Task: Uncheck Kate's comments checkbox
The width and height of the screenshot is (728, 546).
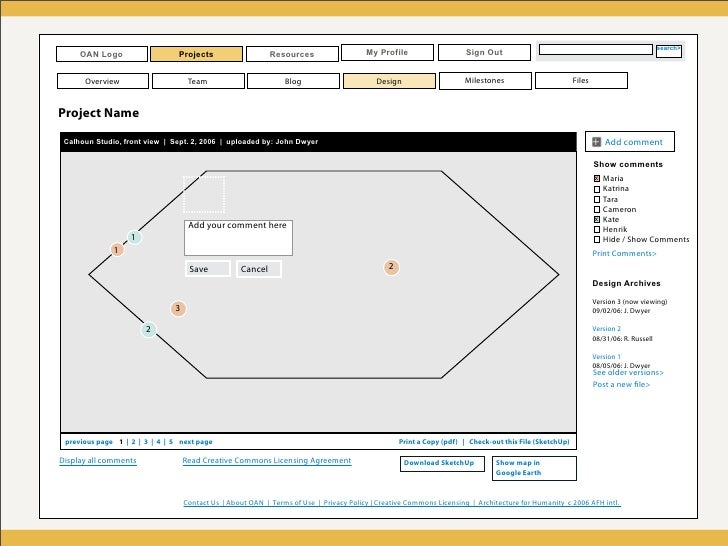Action: pyautogui.click(x=597, y=220)
